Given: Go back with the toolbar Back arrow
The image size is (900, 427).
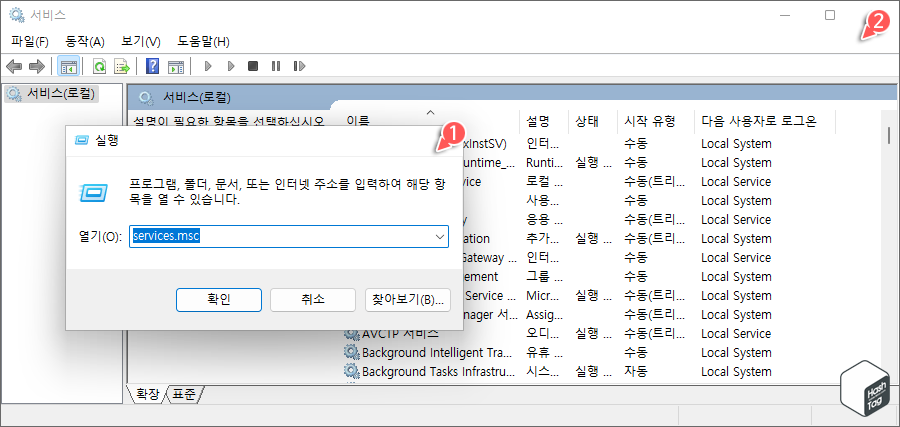Looking at the screenshot, I should coord(14,67).
